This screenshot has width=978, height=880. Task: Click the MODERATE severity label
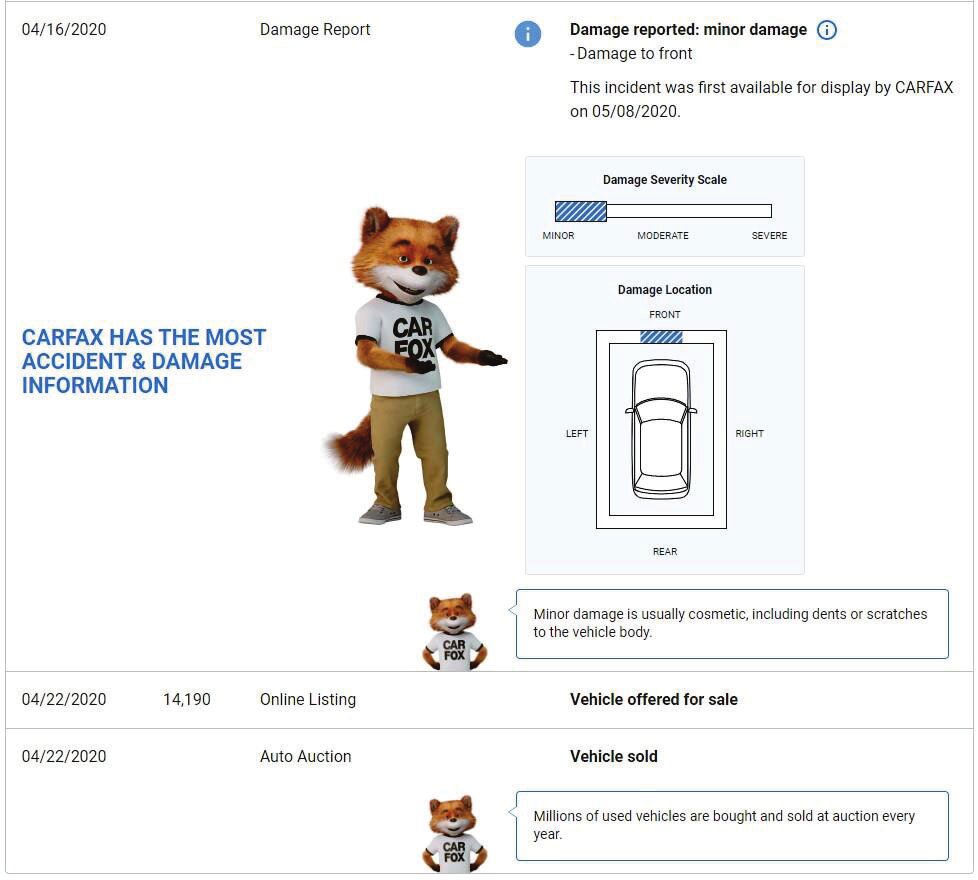pos(663,236)
